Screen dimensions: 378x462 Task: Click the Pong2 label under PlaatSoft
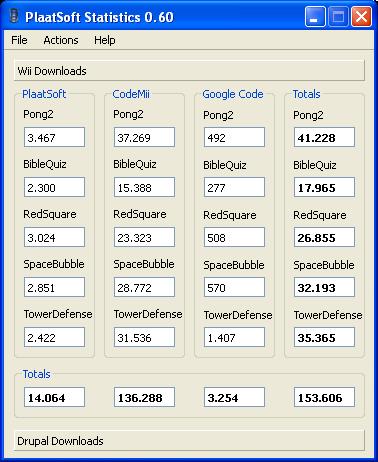point(38,114)
